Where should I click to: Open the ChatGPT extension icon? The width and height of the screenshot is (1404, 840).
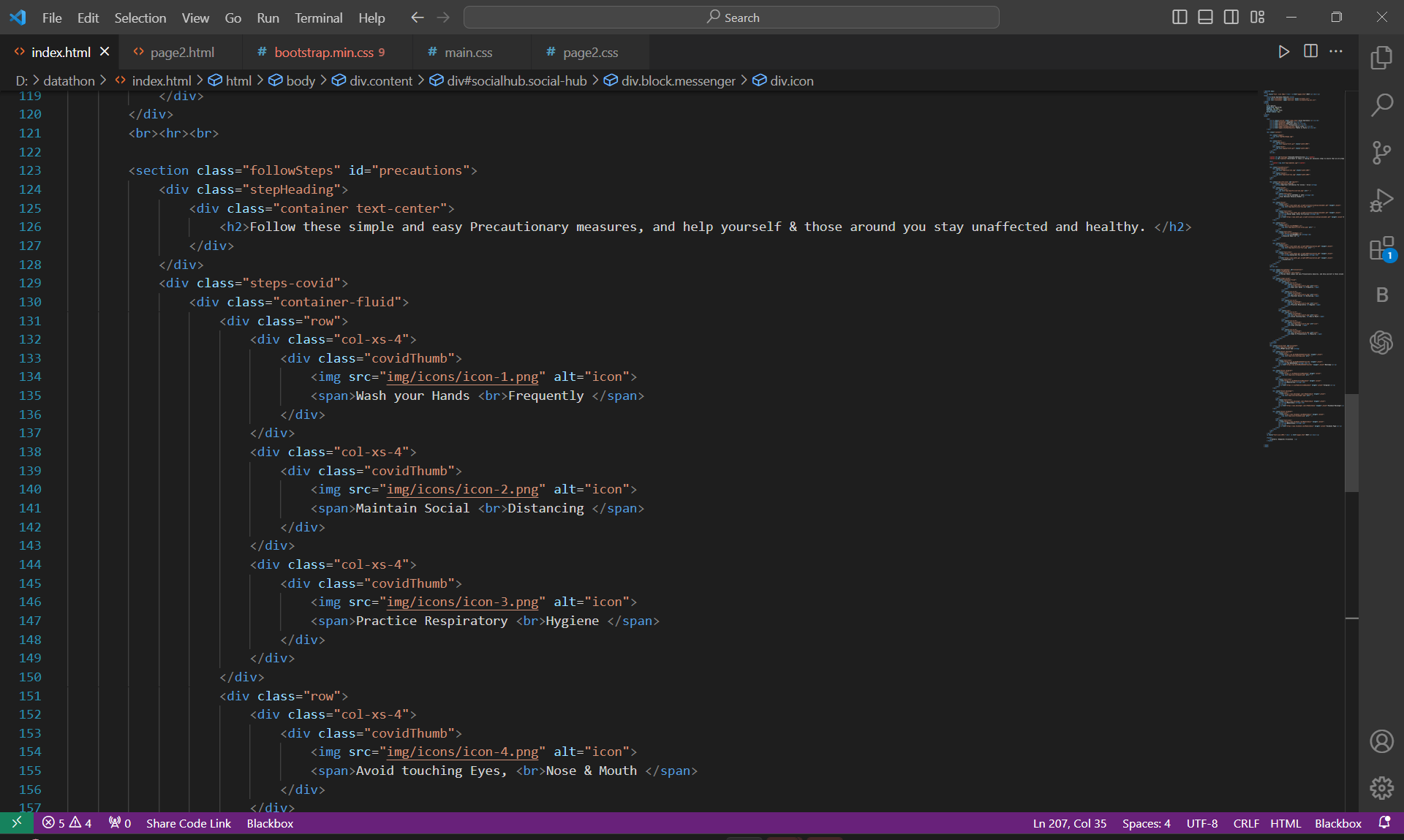click(x=1381, y=342)
